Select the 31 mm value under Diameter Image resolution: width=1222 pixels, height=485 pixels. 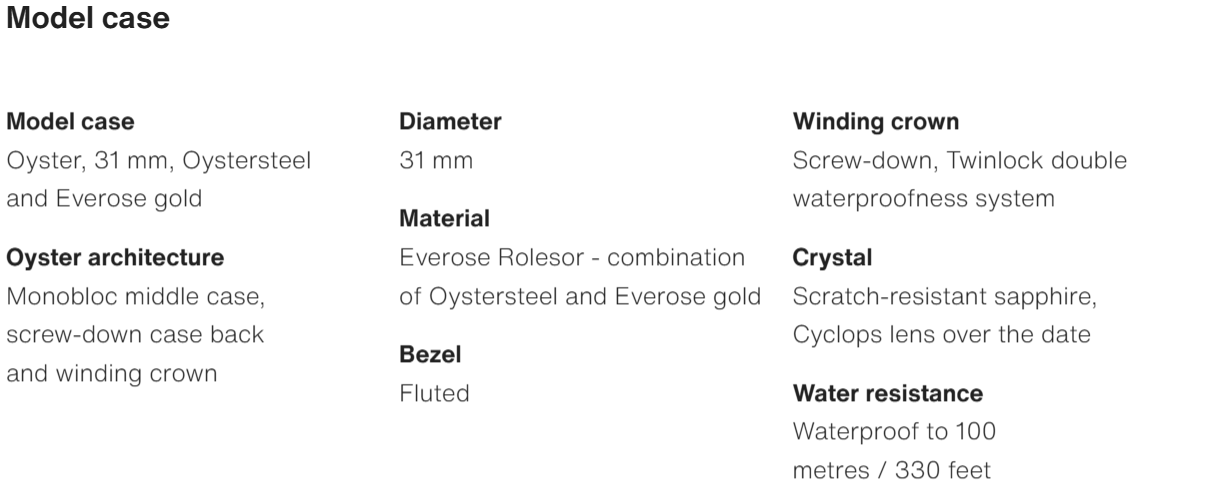click(x=436, y=160)
